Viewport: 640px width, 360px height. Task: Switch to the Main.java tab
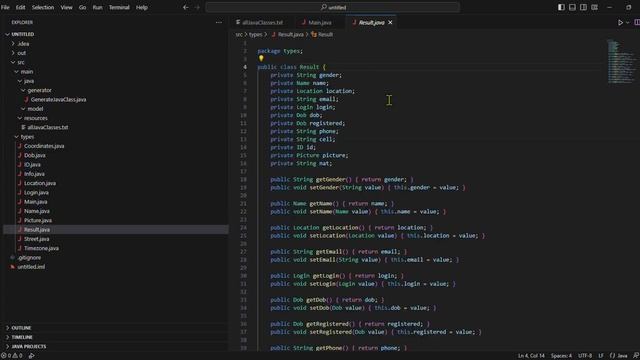(320, 22)
